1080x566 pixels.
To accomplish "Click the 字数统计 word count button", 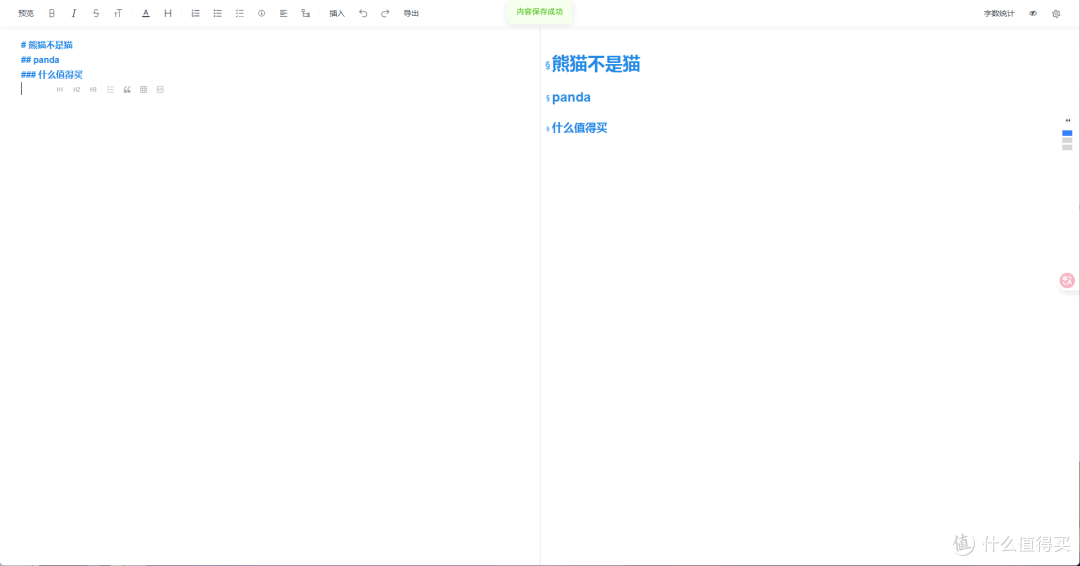I will tap(999, 13).
